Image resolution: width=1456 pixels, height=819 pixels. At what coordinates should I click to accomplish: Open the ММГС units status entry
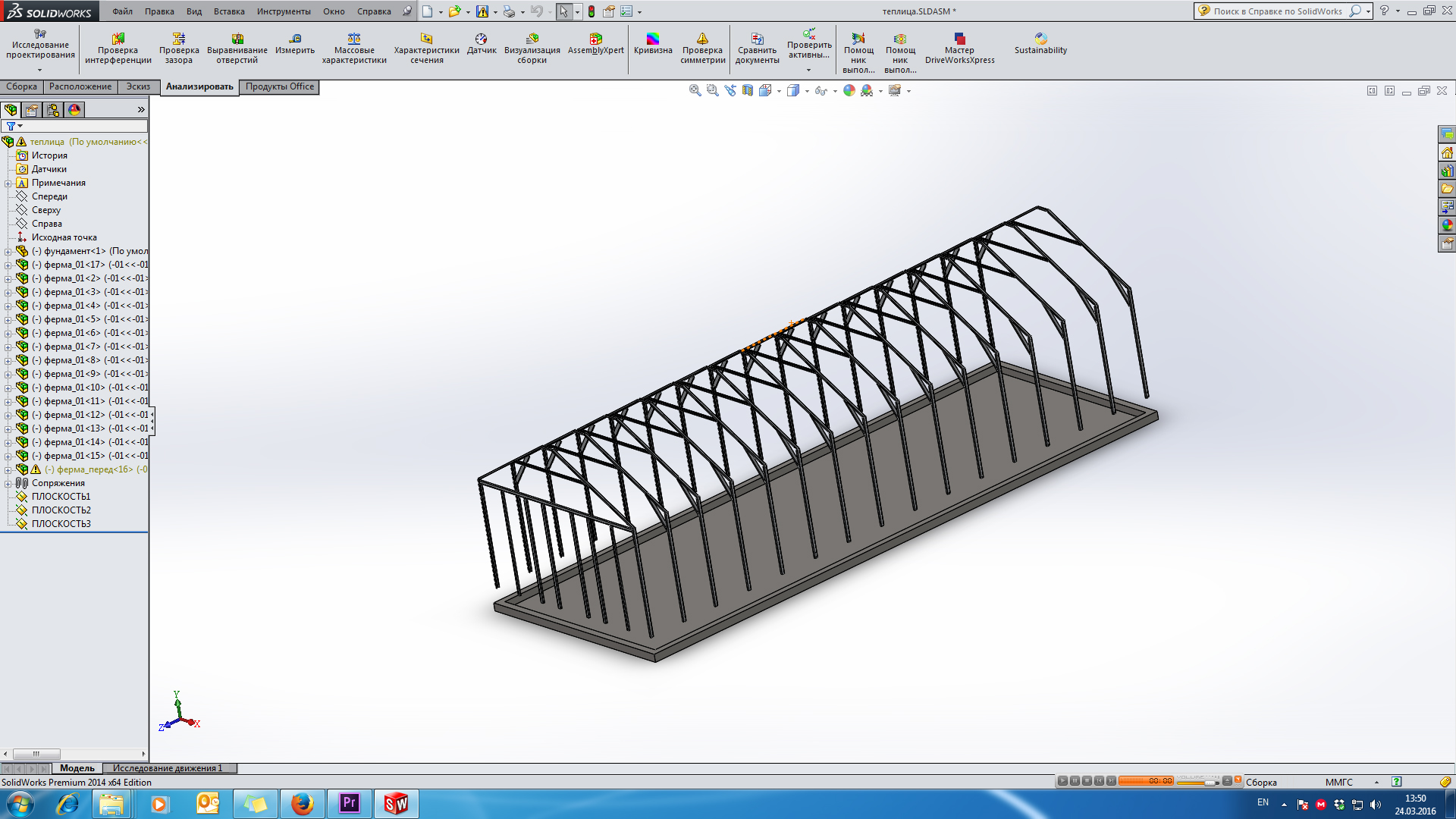click(x=1338, y=782)
